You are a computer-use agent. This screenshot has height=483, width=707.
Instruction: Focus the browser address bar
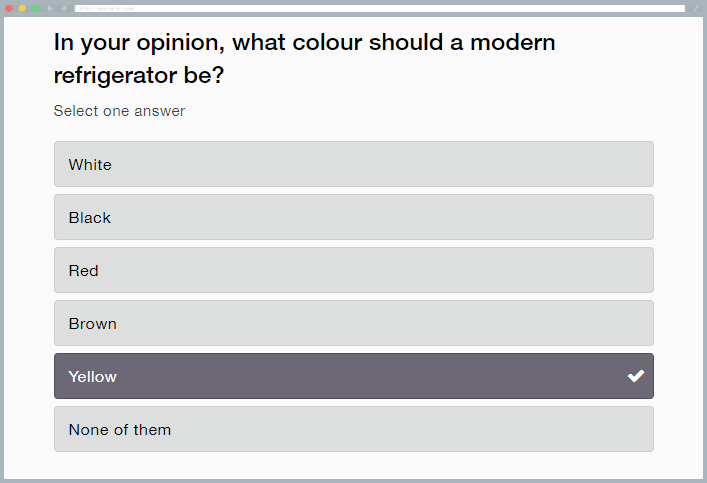click(380, 8)
